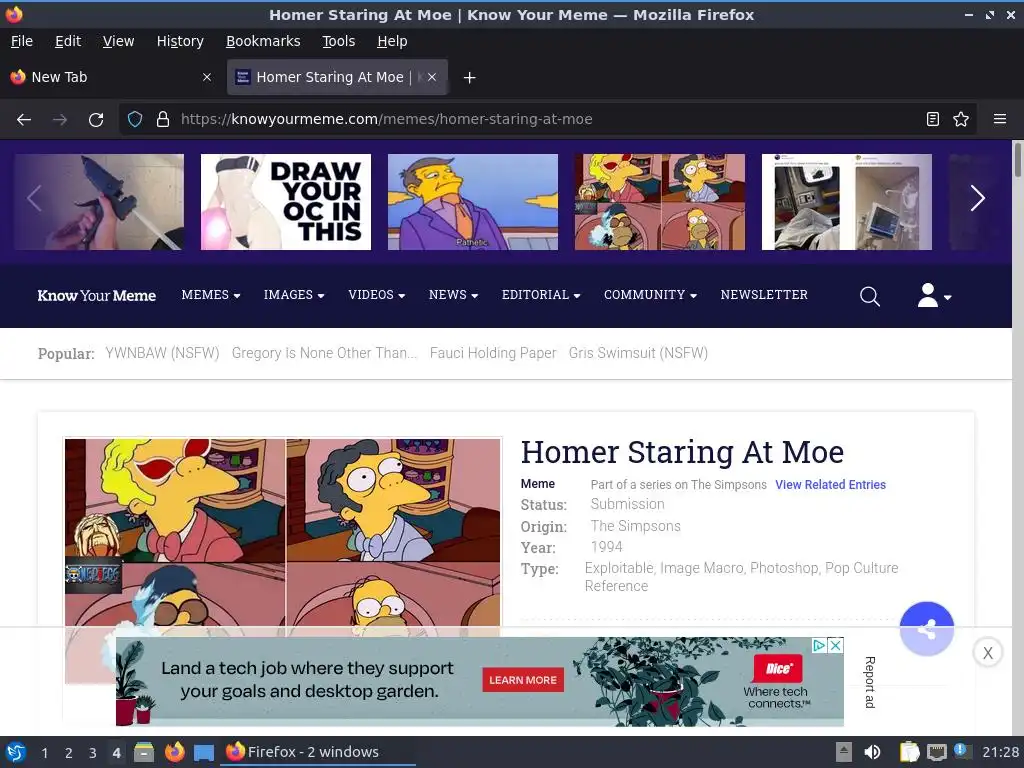The image size is (1024, 768).
Task: Switch to workspace 3 in taskbar
Action: coord(92,752)
